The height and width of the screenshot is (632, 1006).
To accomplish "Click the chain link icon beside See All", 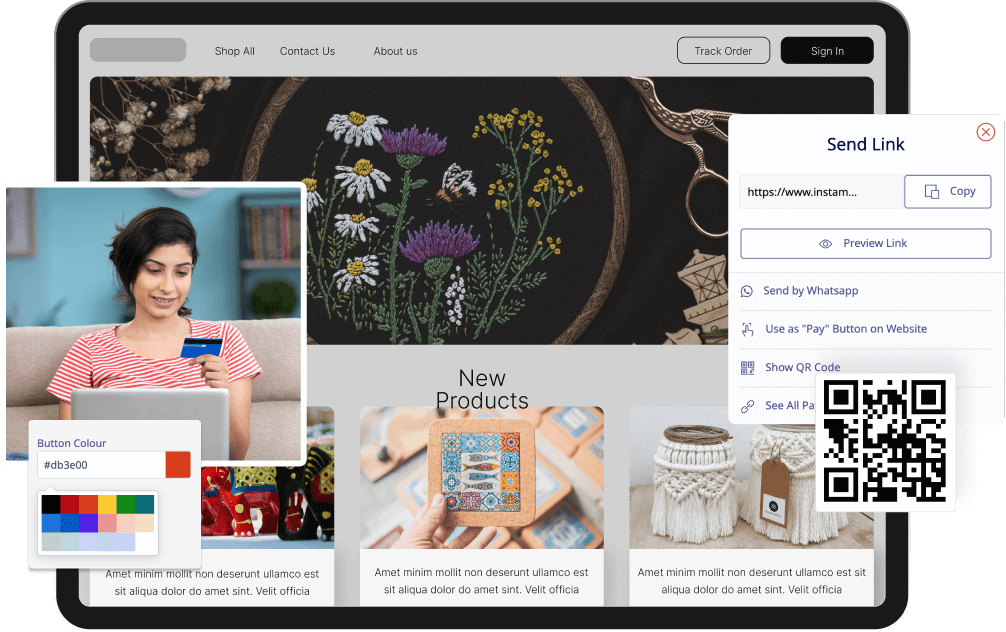I will point(747,406).
